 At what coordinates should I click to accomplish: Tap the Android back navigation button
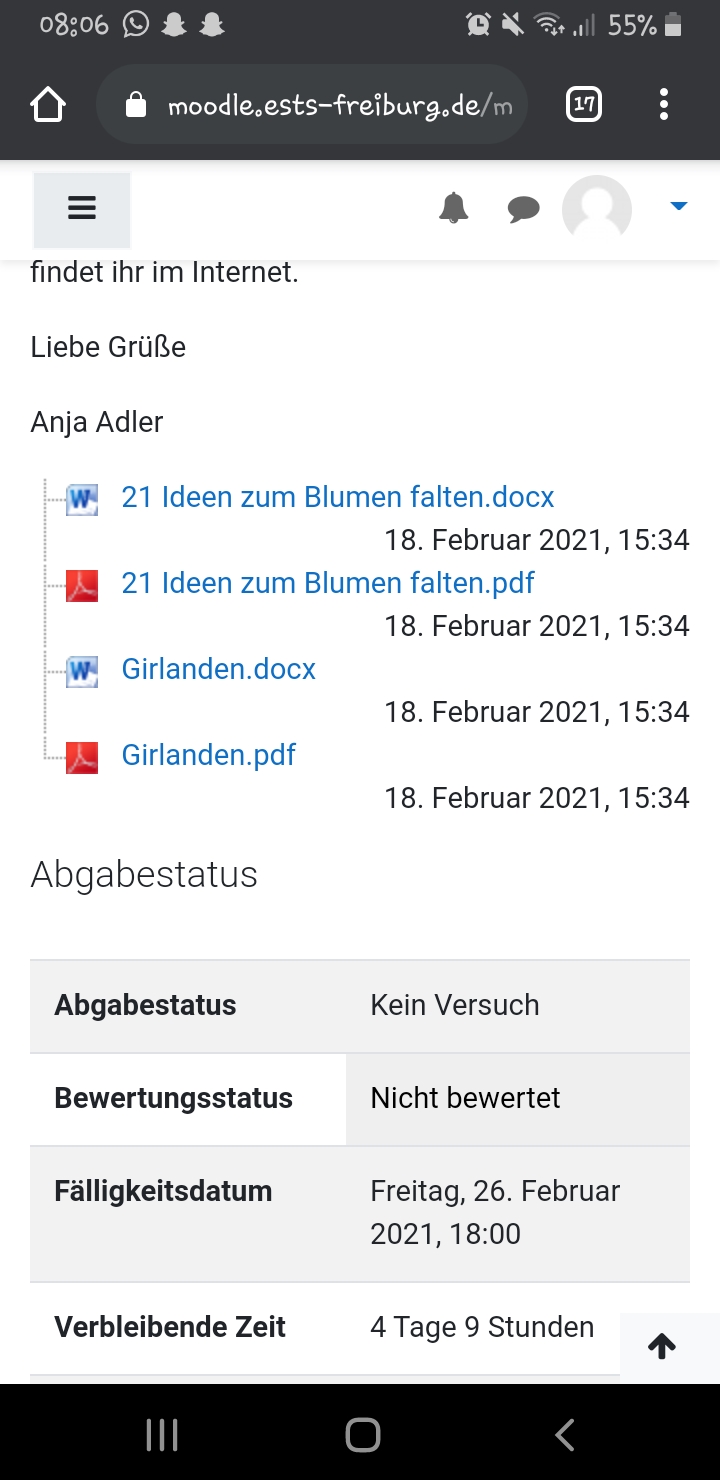pyautogui.click(x=564, y=1435)
